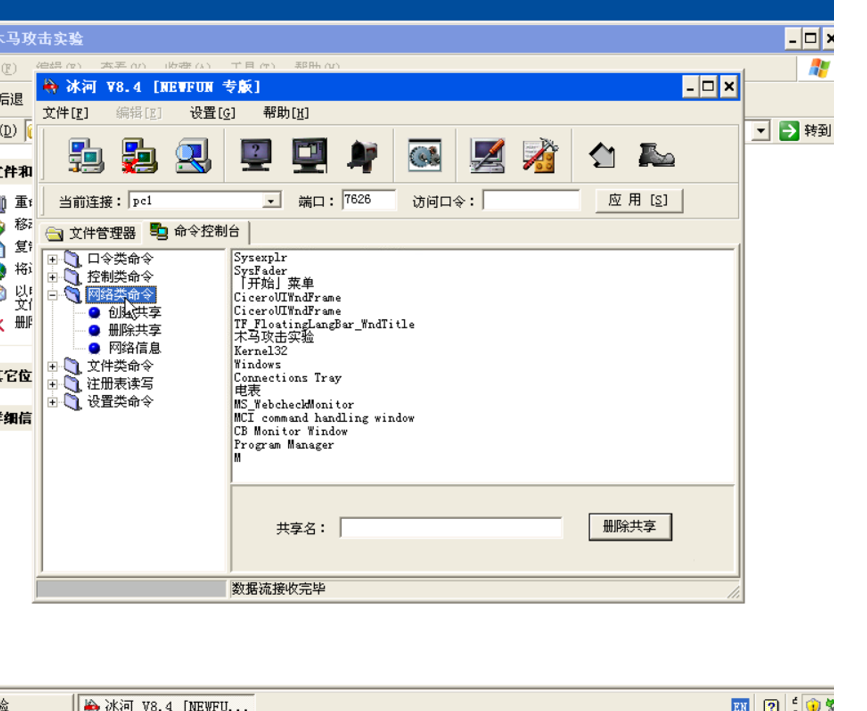Select the 注册表读写 tree label
Image resolution: width=867 pixels, height=711 pixels.
click(x=120, y=383)
